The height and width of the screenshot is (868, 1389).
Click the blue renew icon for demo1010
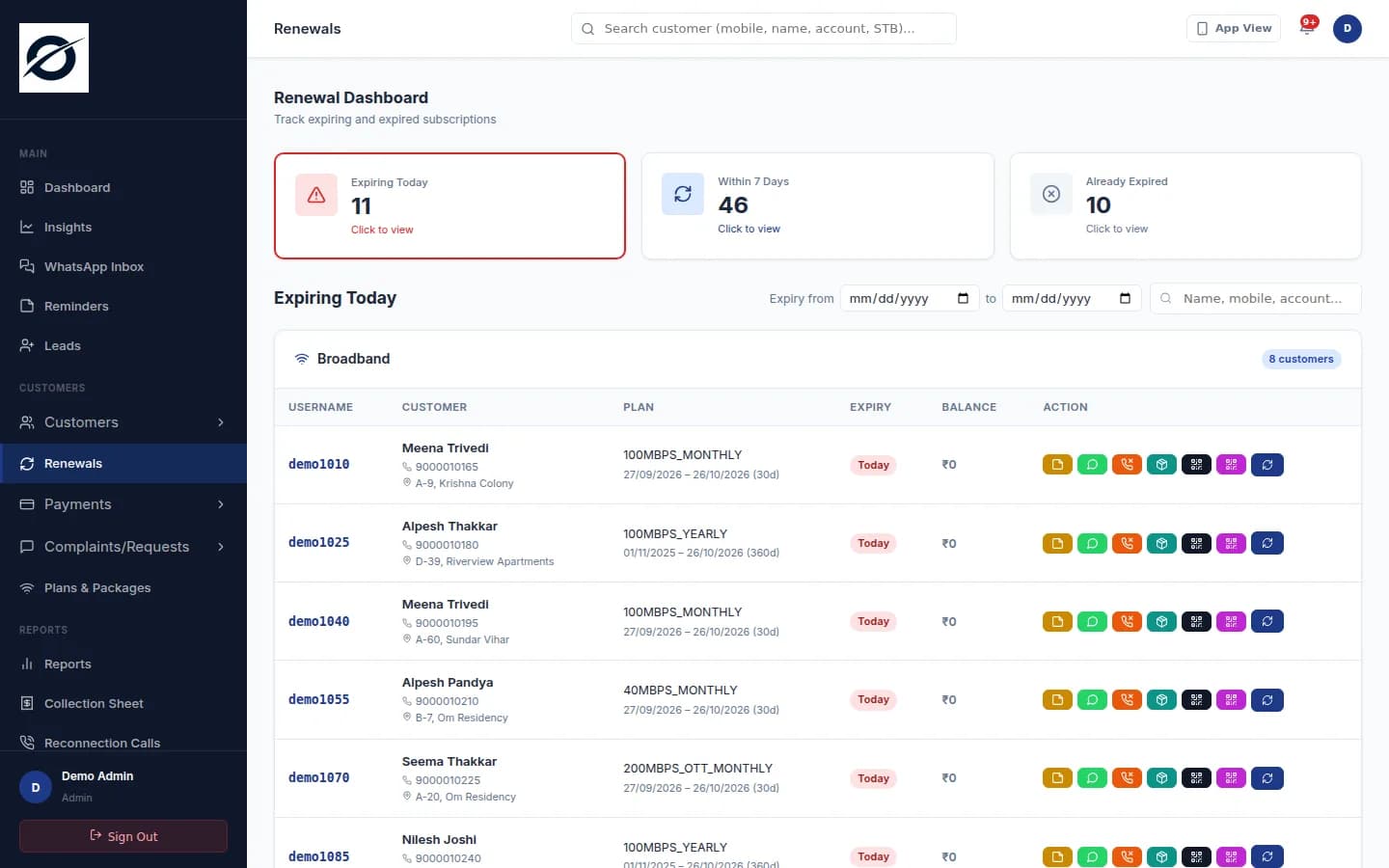pyautogui.click(x=1267, y=465)
